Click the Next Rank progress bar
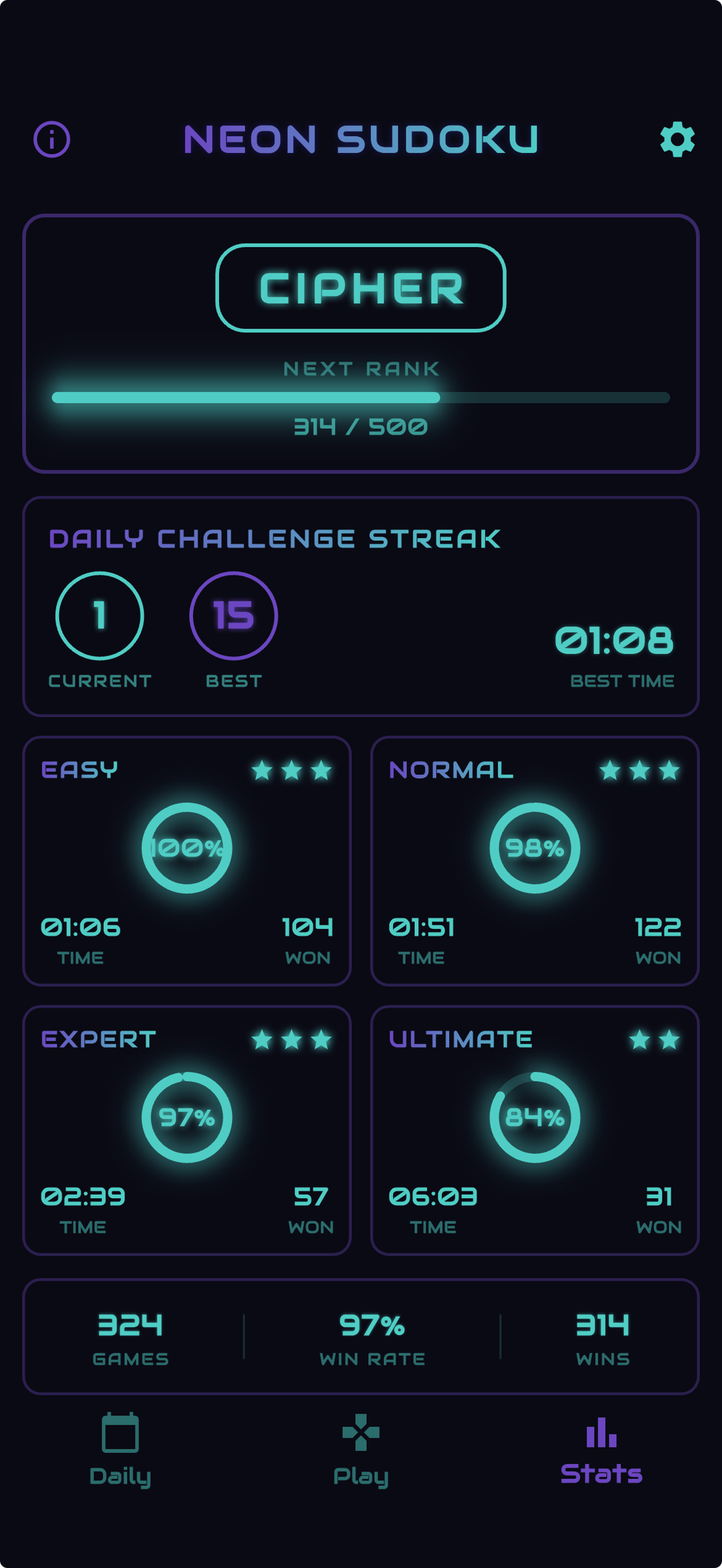The height and width of the screenshot is (1568, 722). [361, 398]
